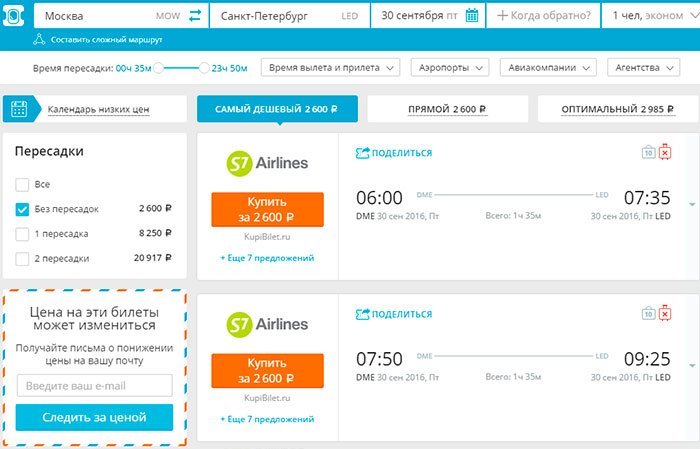The width and height of the screenshot is (700, 449).
Task: Click share icon on 06:00 flight
Action: [x=362, y=153]
